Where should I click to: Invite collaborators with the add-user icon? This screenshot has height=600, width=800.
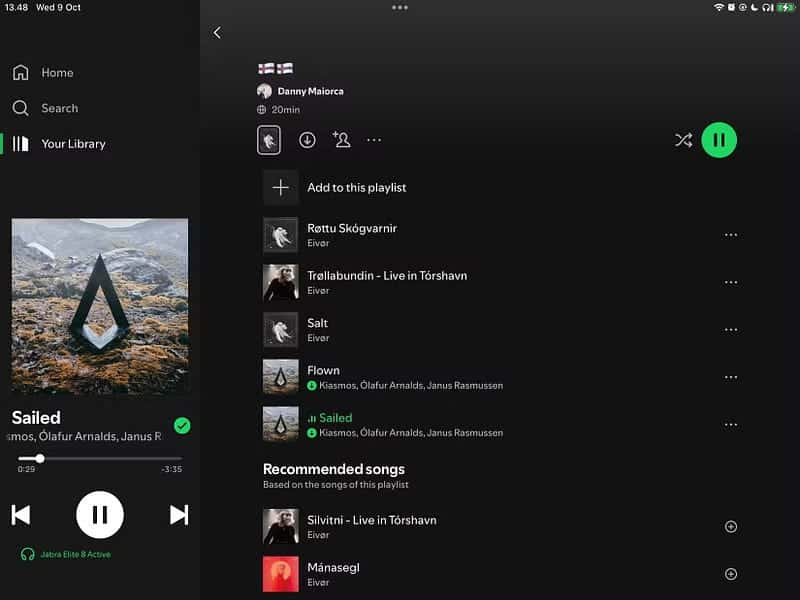click(x=341, y=140)
